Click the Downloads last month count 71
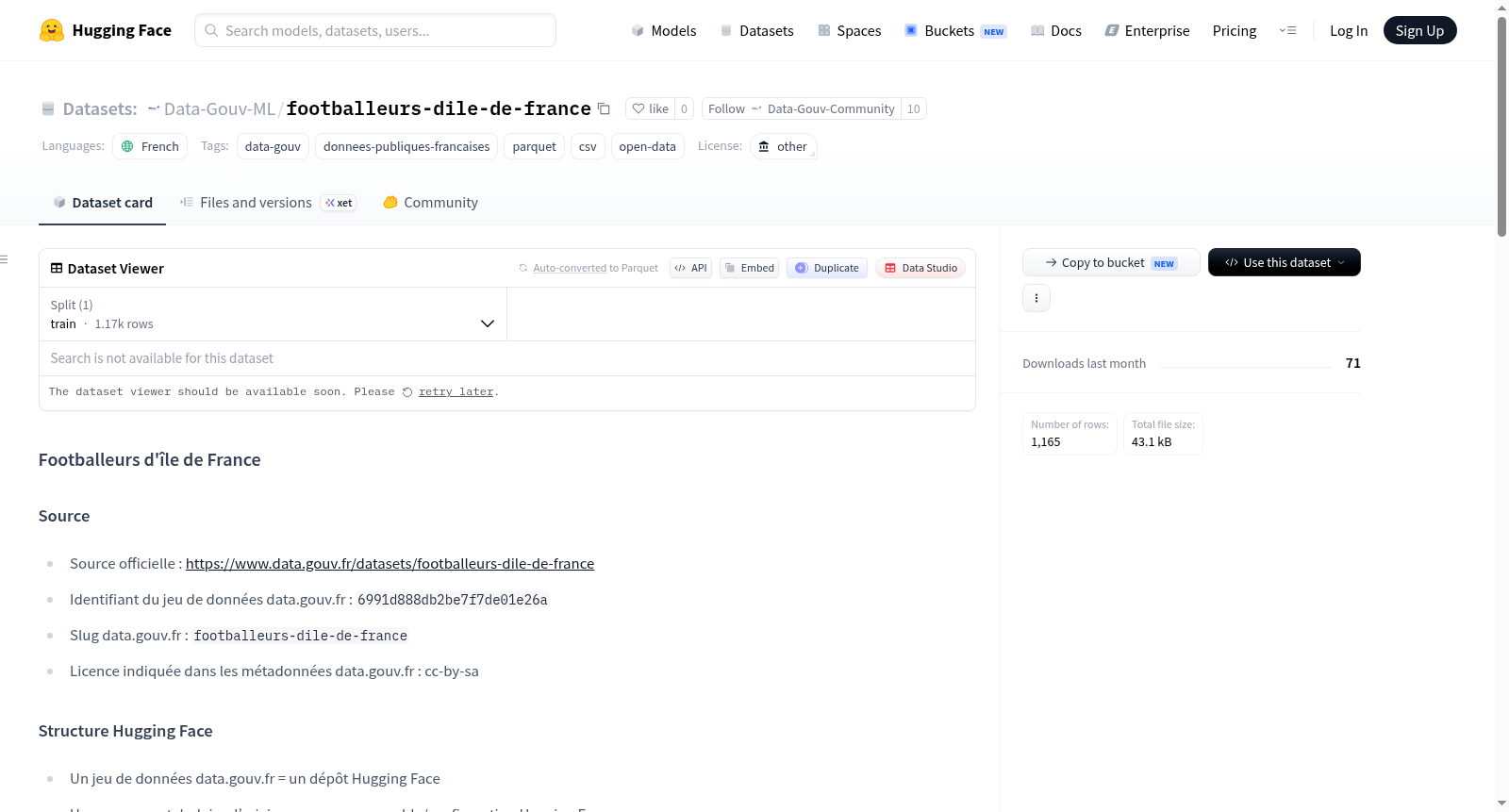Image resolution: width=1509 pixels, height=812 pixels. (1353, 363)
